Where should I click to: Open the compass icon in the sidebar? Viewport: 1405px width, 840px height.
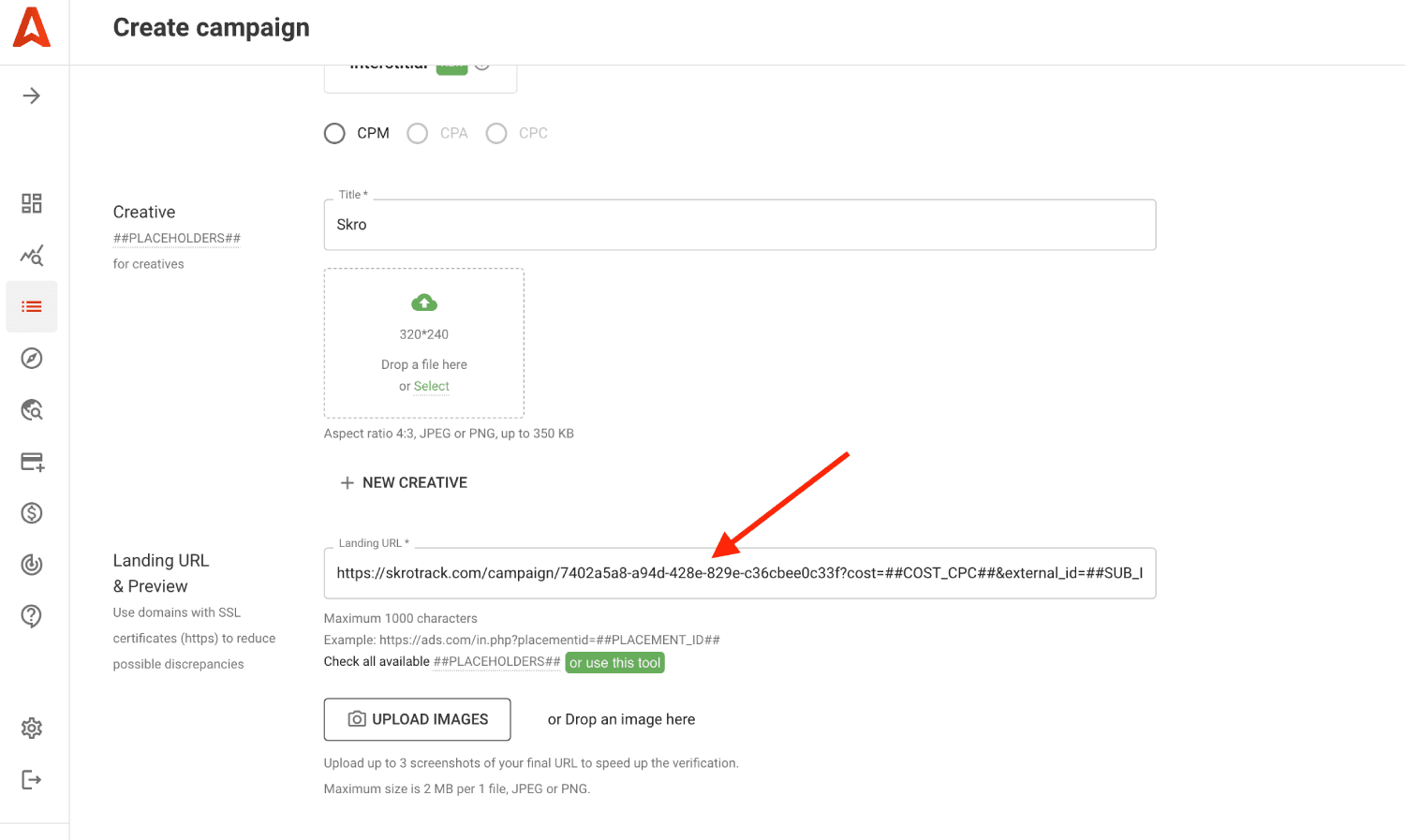point(32,358)
